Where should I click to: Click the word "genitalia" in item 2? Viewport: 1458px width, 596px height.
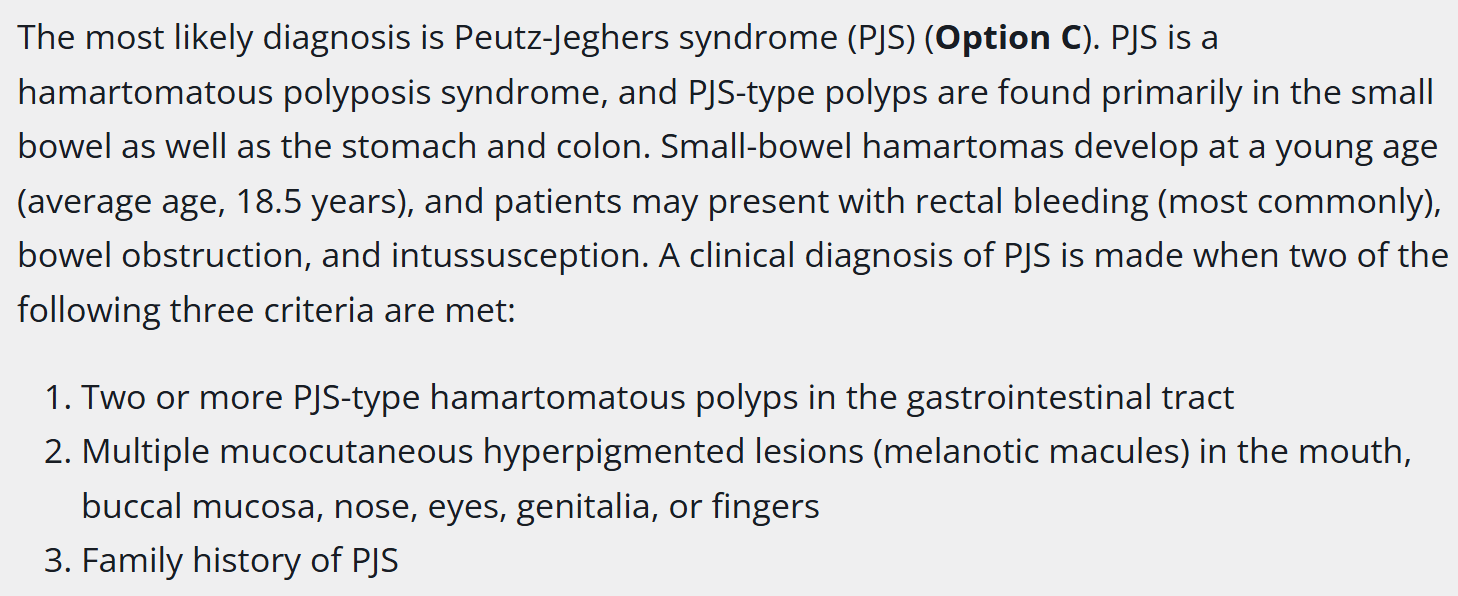(x=584, y=507)
